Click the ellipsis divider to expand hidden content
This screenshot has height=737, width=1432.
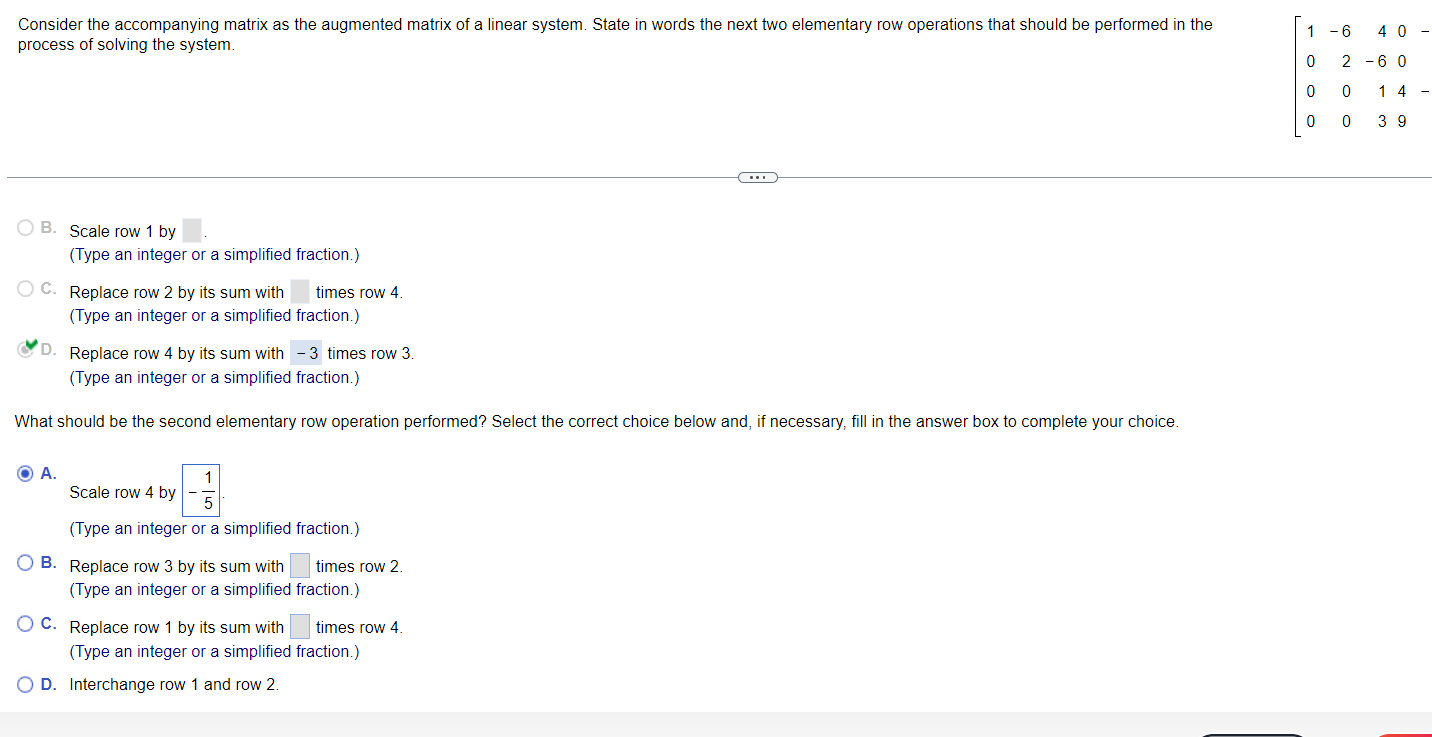[x=757, y=177]
